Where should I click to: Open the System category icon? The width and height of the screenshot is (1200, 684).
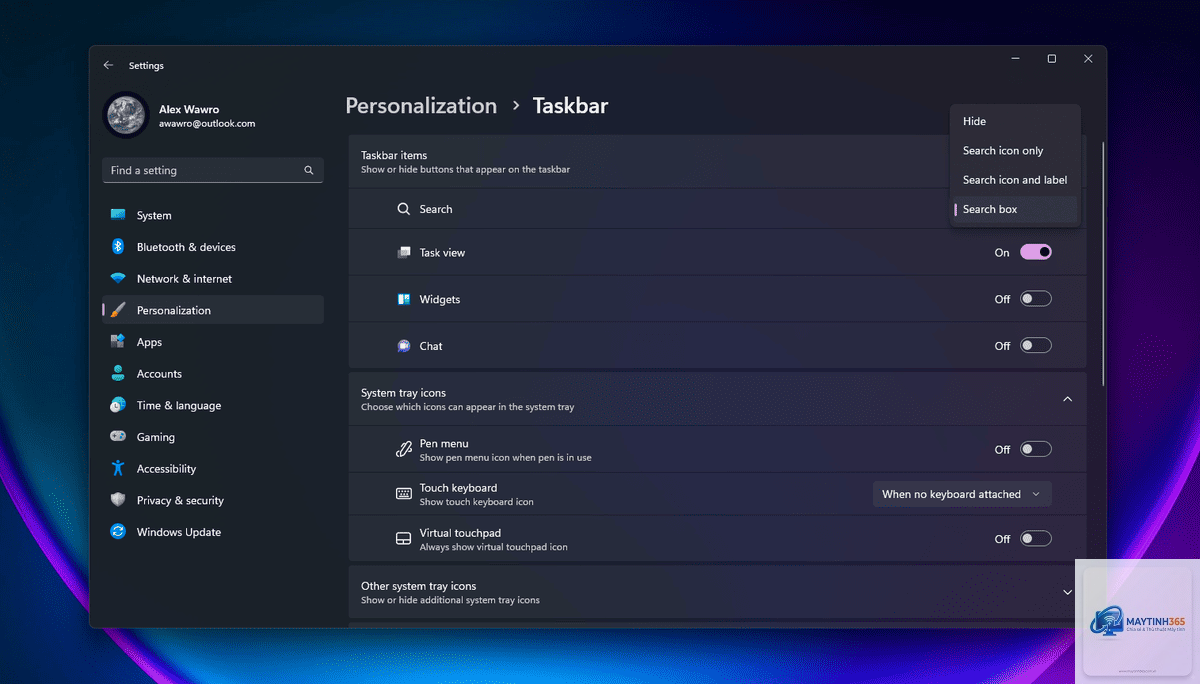(x=118, y=215)
